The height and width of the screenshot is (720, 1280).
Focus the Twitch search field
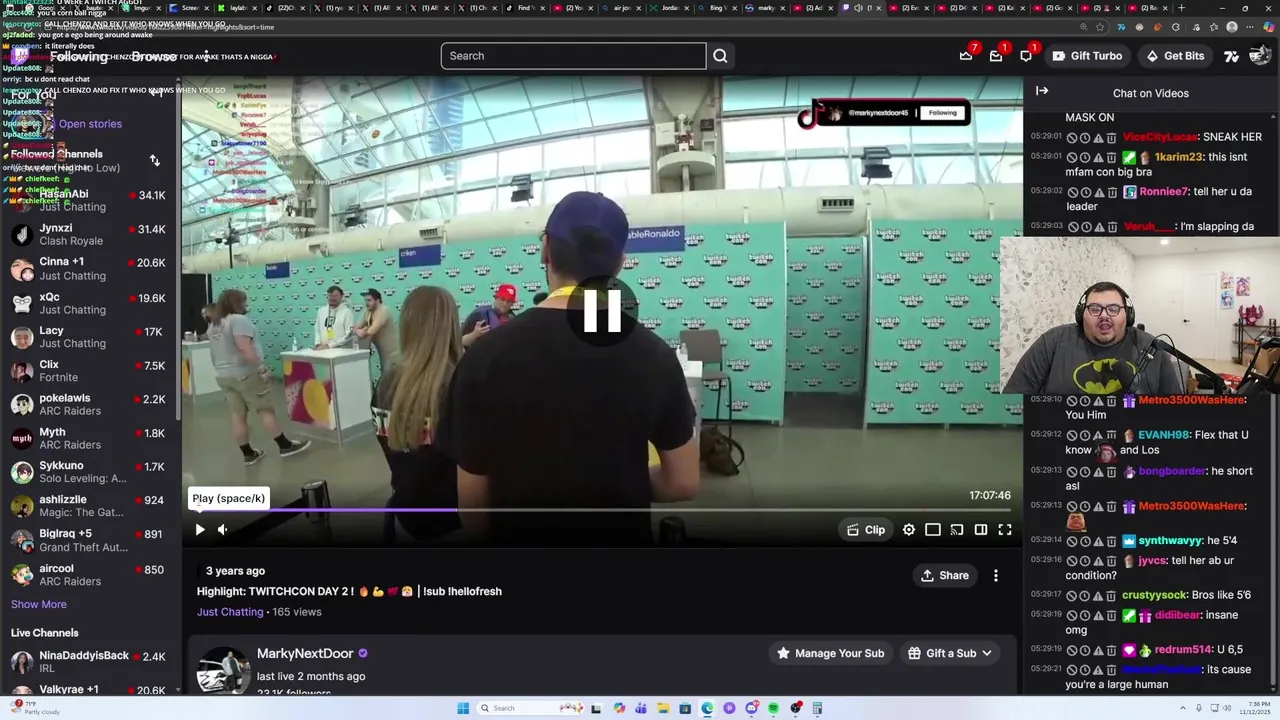(x=573, y=56)
